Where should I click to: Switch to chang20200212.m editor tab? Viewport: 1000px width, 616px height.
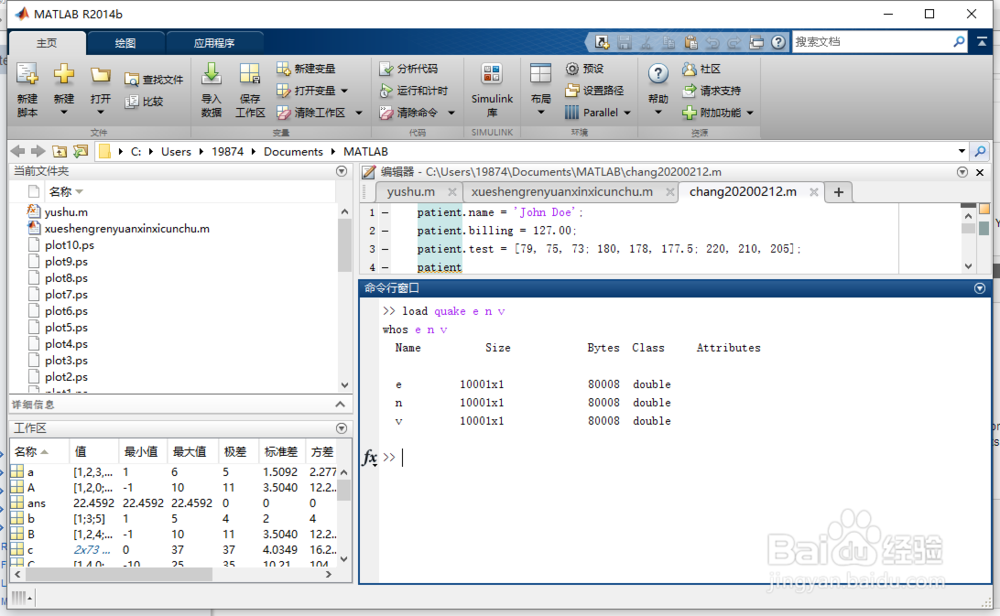point(743,192)
